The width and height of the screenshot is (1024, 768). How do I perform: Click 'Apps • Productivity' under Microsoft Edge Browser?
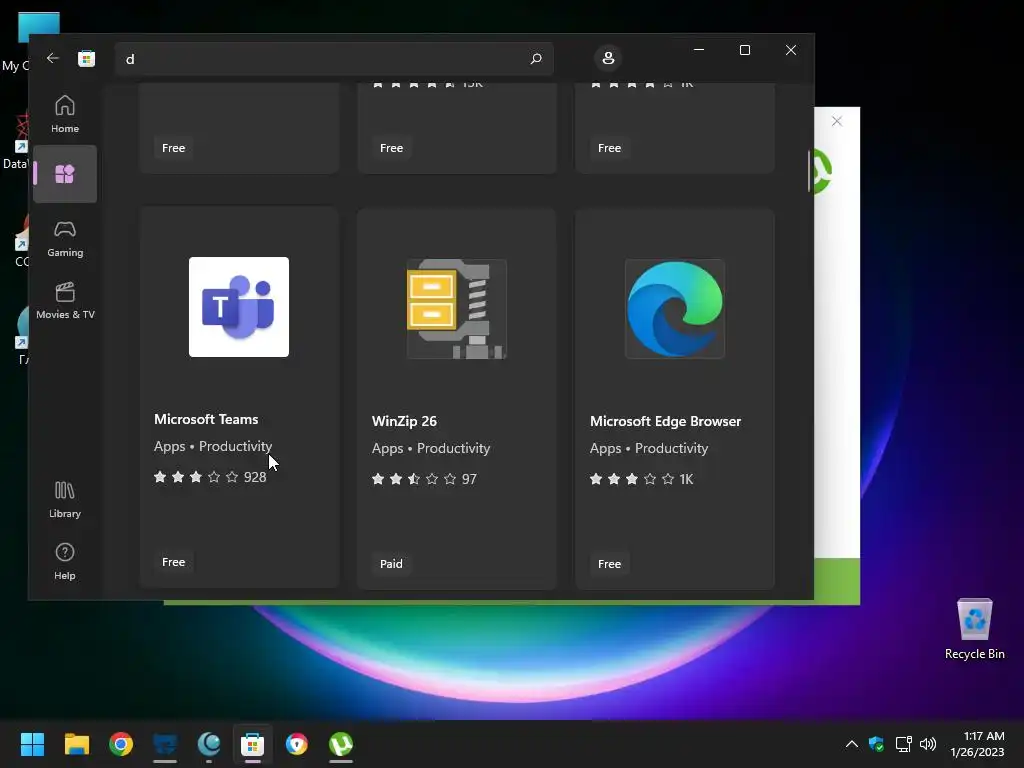coord(649,448)
